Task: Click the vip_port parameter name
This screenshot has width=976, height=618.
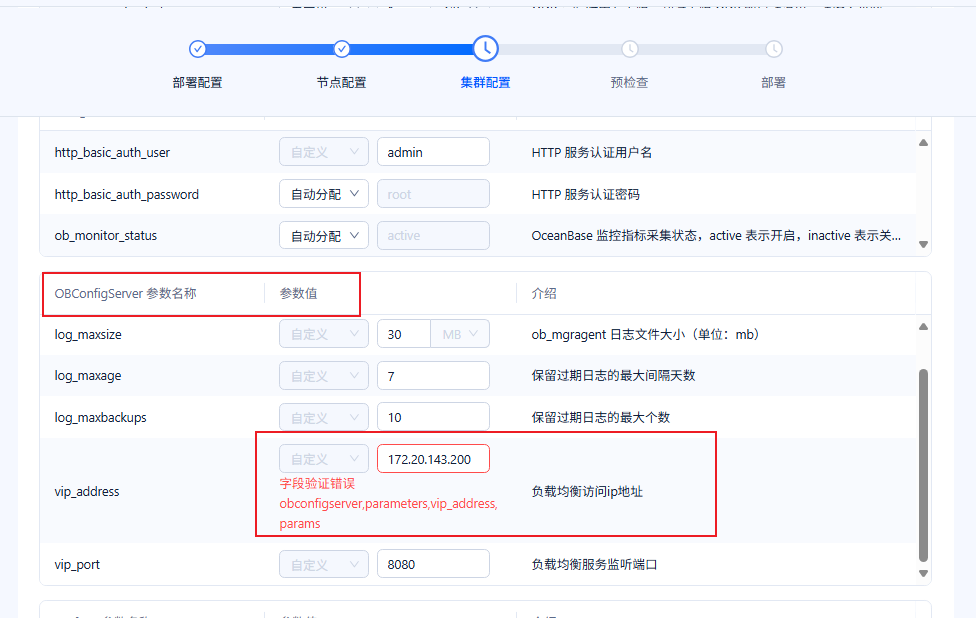Action: pyautogui.click(x=77, y=564)
